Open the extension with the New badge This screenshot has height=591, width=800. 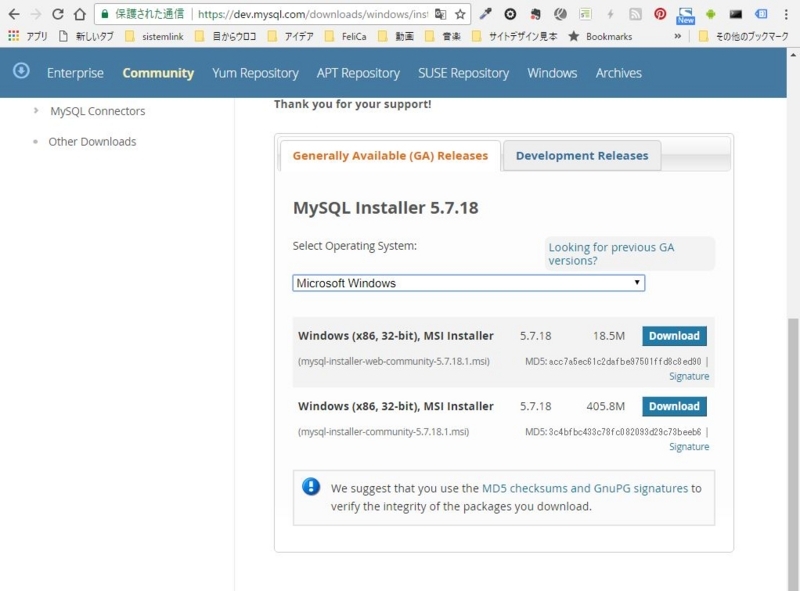pyautogui.click(x=686, y=15)
